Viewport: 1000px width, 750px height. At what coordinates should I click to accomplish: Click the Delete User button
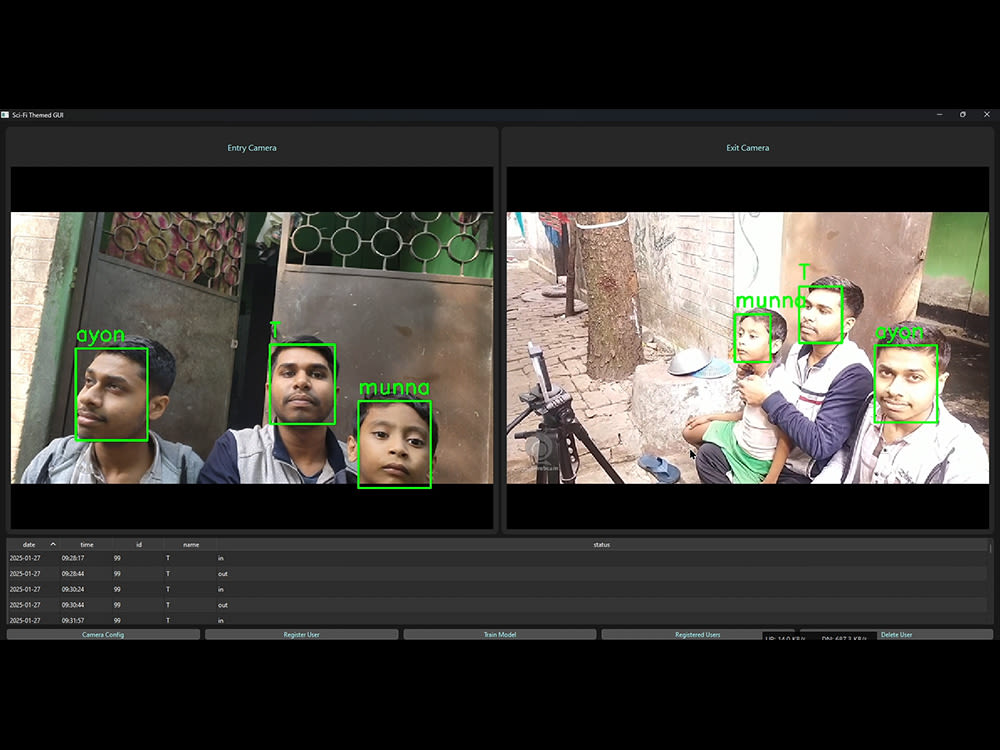[x=896, y=635]
